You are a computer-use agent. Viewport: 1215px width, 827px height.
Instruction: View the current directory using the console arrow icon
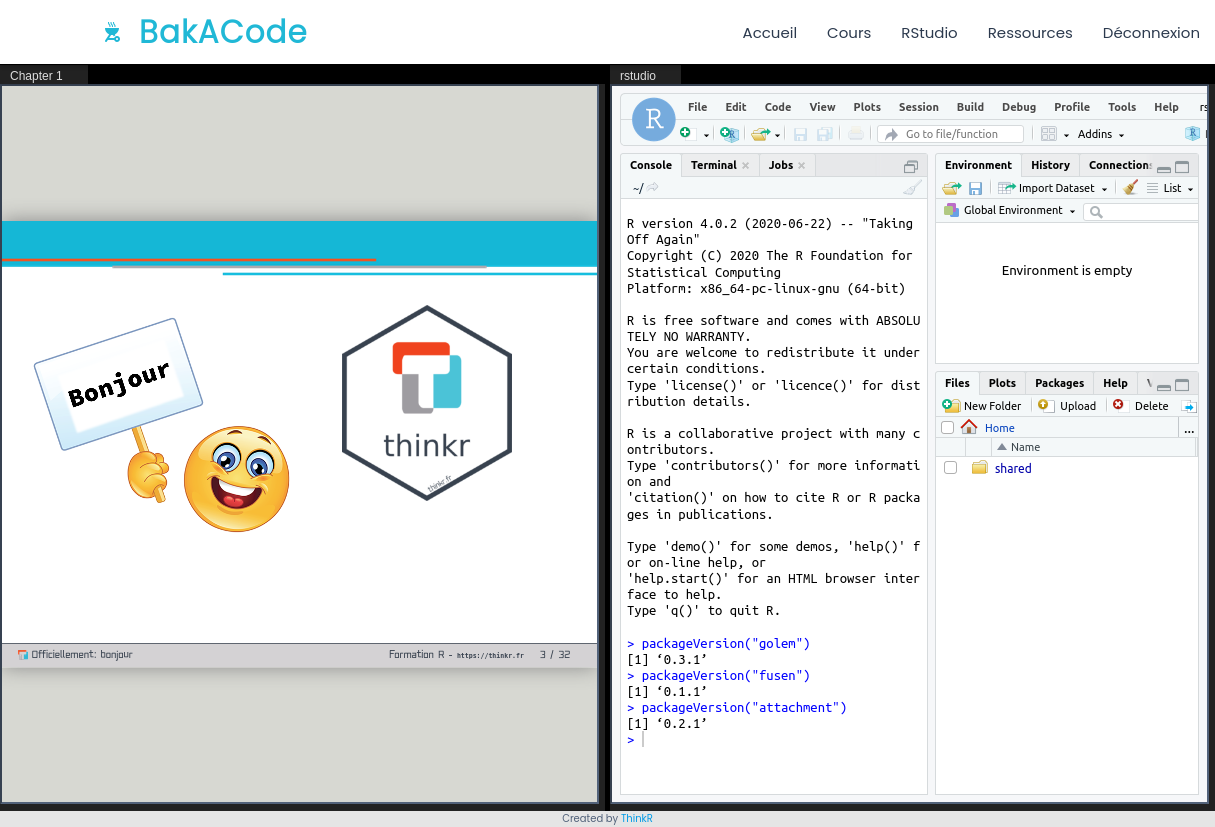click(653, 187)
